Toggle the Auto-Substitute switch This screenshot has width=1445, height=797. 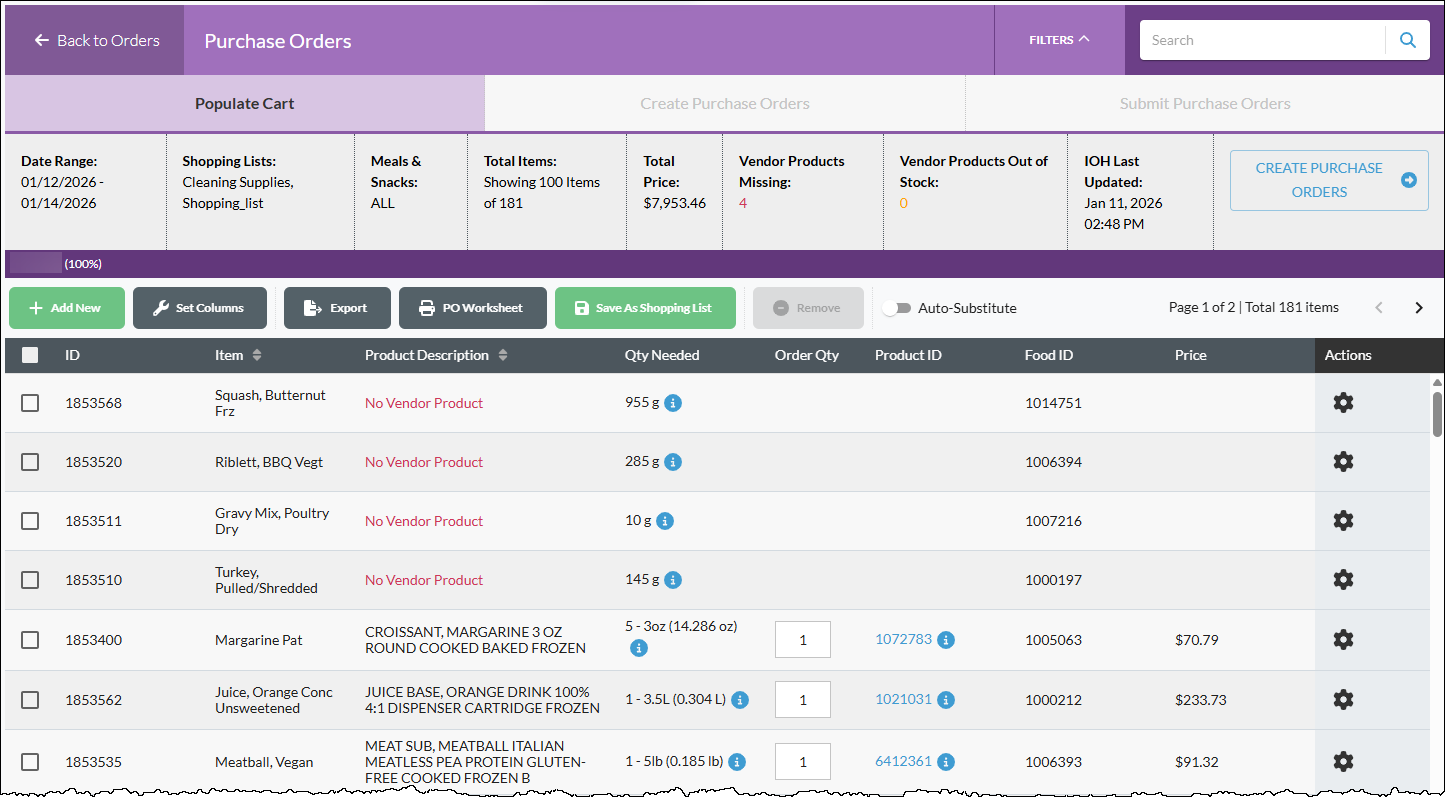tap(896, 309)
